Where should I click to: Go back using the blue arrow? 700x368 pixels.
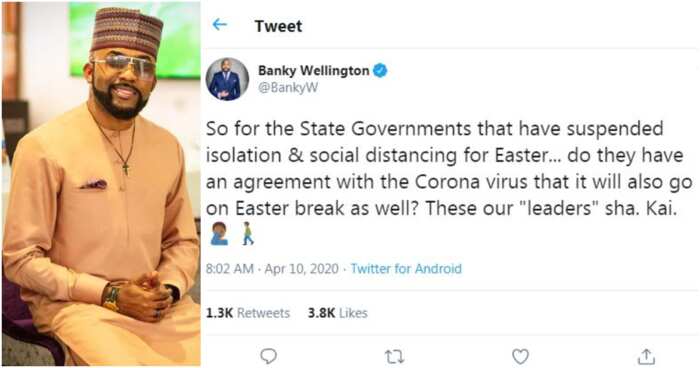click(220, 25)
